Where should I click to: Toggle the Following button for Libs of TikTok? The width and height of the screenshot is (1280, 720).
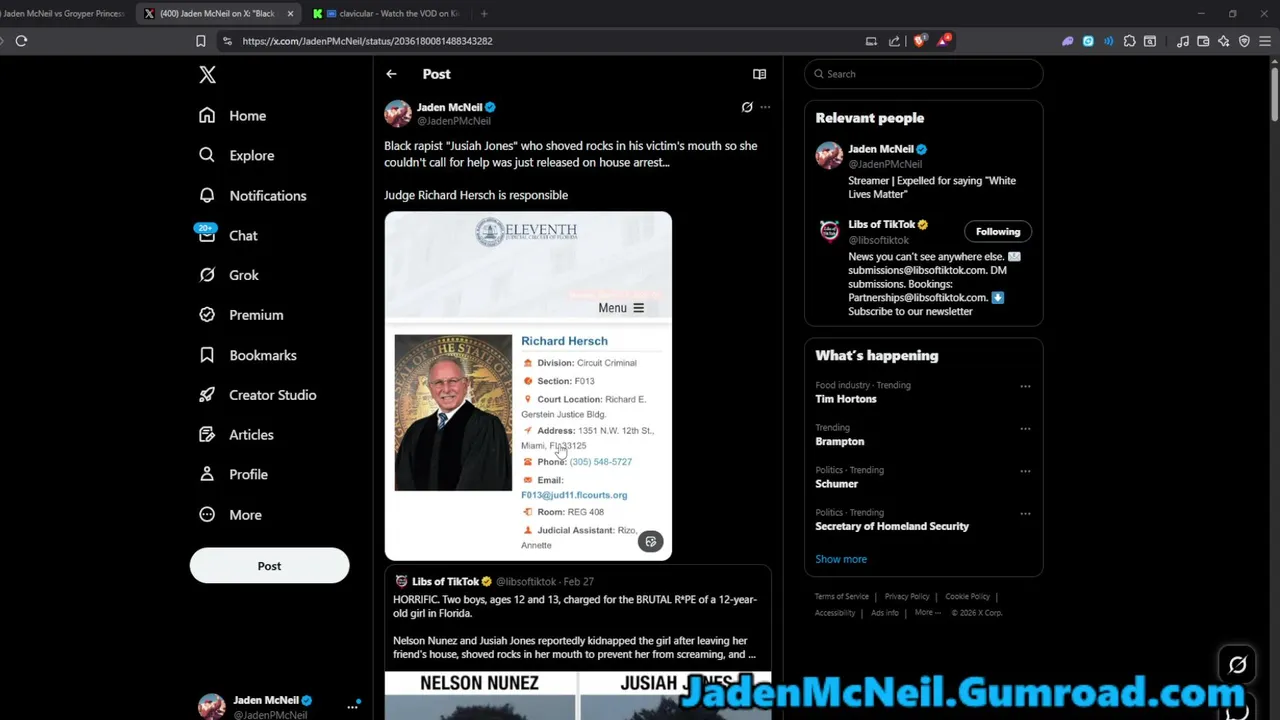point(998,231)
